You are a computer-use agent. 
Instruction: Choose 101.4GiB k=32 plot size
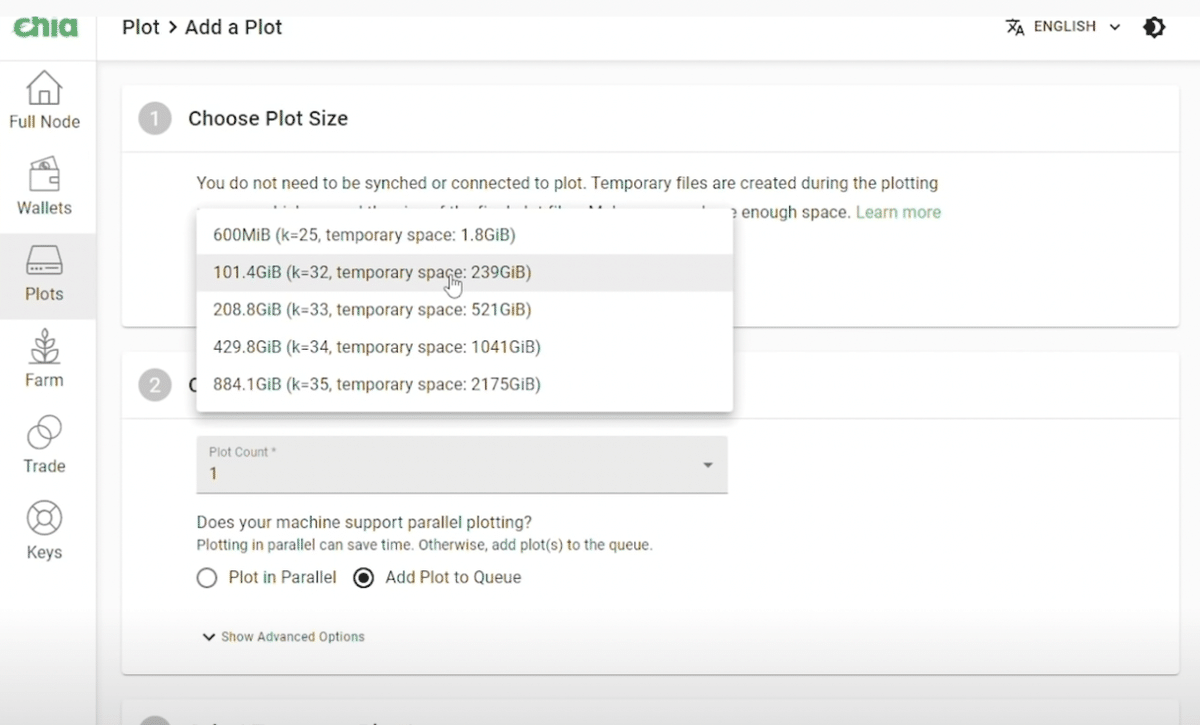(x=371, y=272)
